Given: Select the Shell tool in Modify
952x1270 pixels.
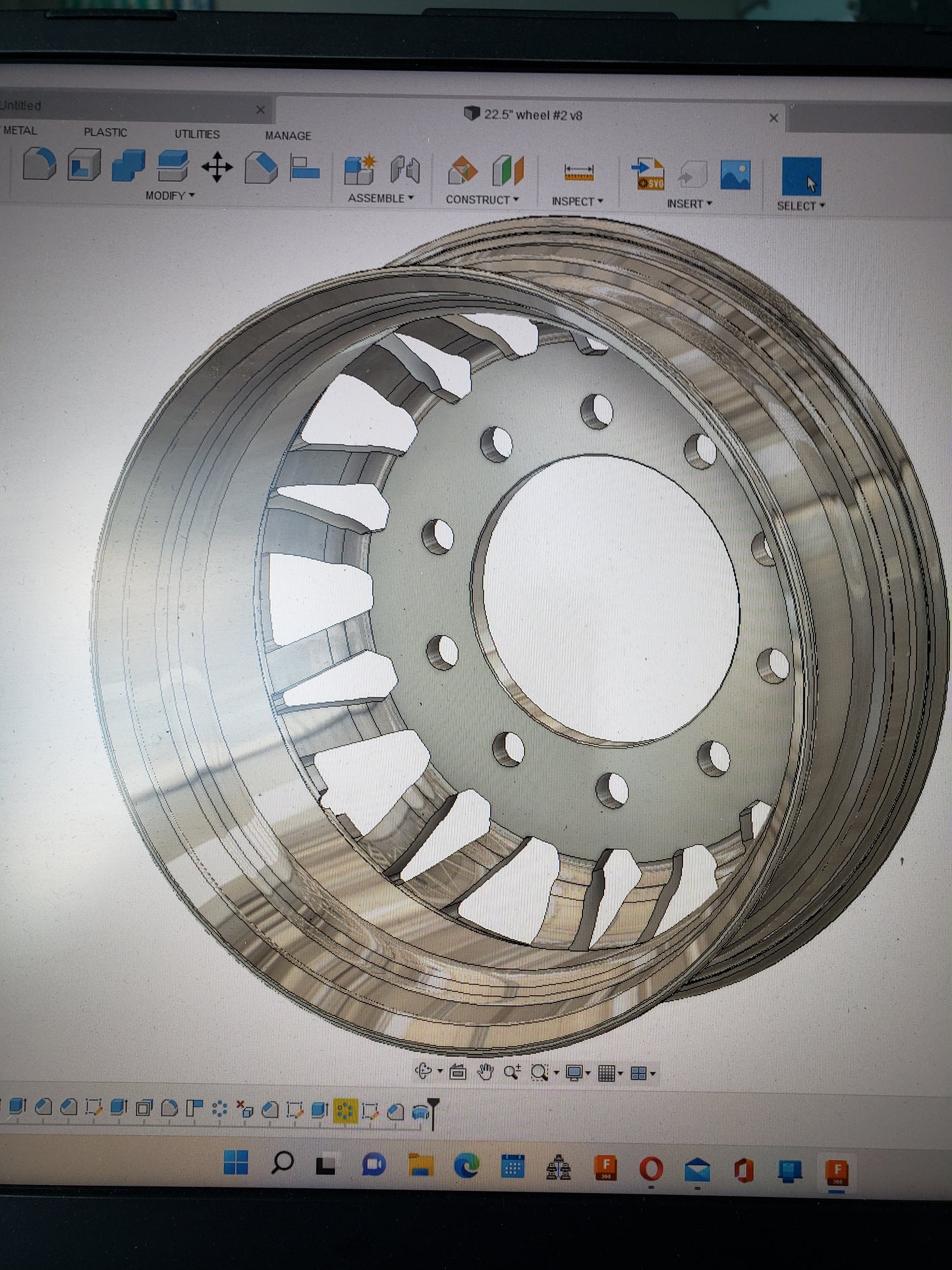Looking at the screenshot, I should click(84, 165).
